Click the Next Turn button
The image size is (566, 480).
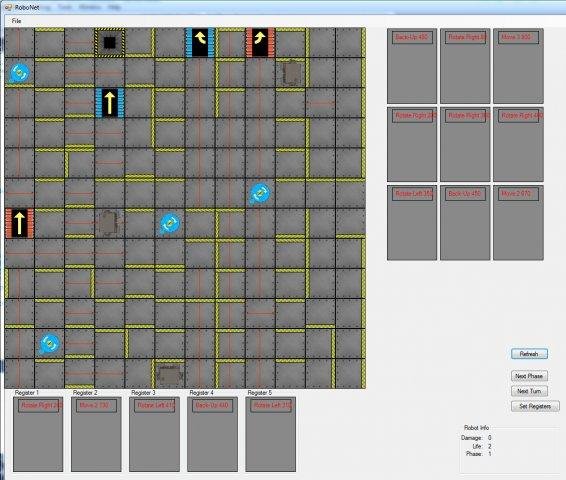pyautogui.click(x=529, y=391)
